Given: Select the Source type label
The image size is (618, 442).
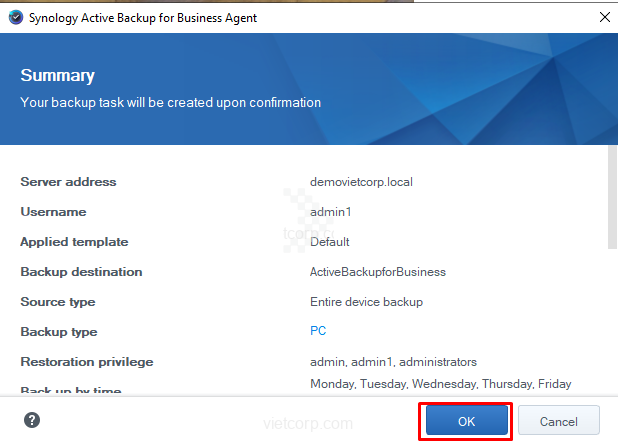Looking at the screenshot, I should 58,301.
